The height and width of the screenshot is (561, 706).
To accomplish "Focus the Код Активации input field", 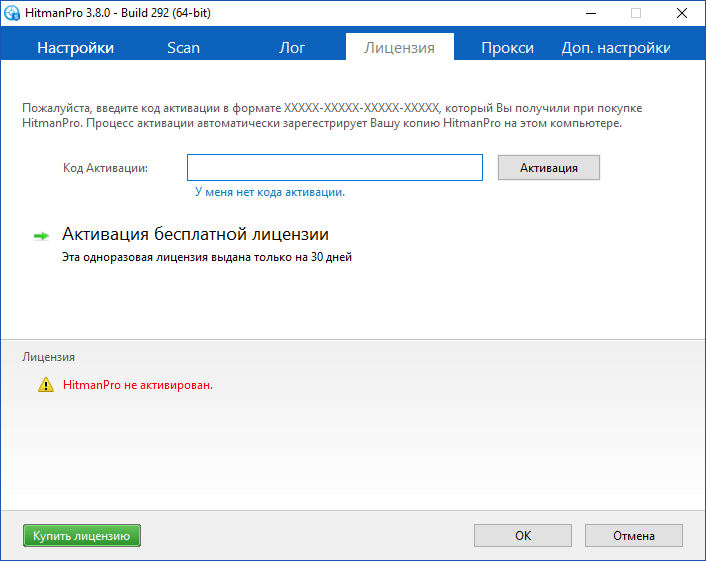I will [335, 167].
